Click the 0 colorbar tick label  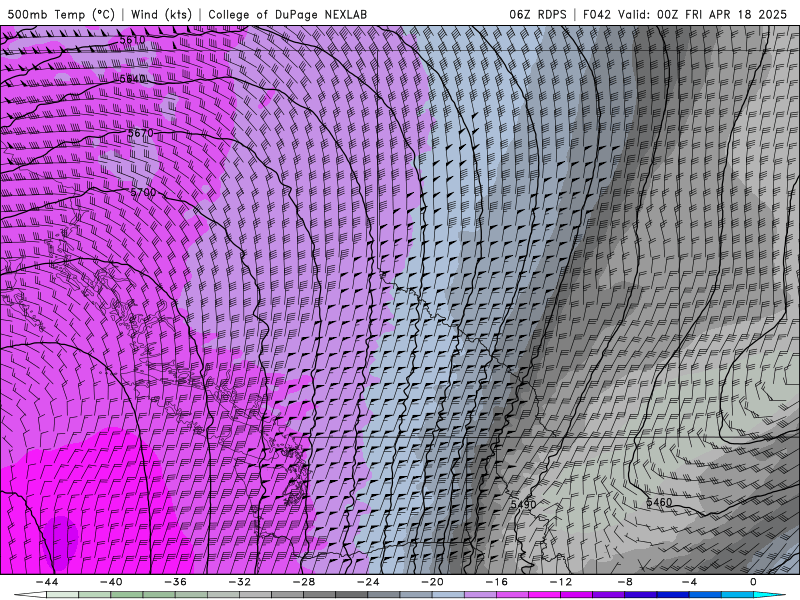click(x=754, y=582)
